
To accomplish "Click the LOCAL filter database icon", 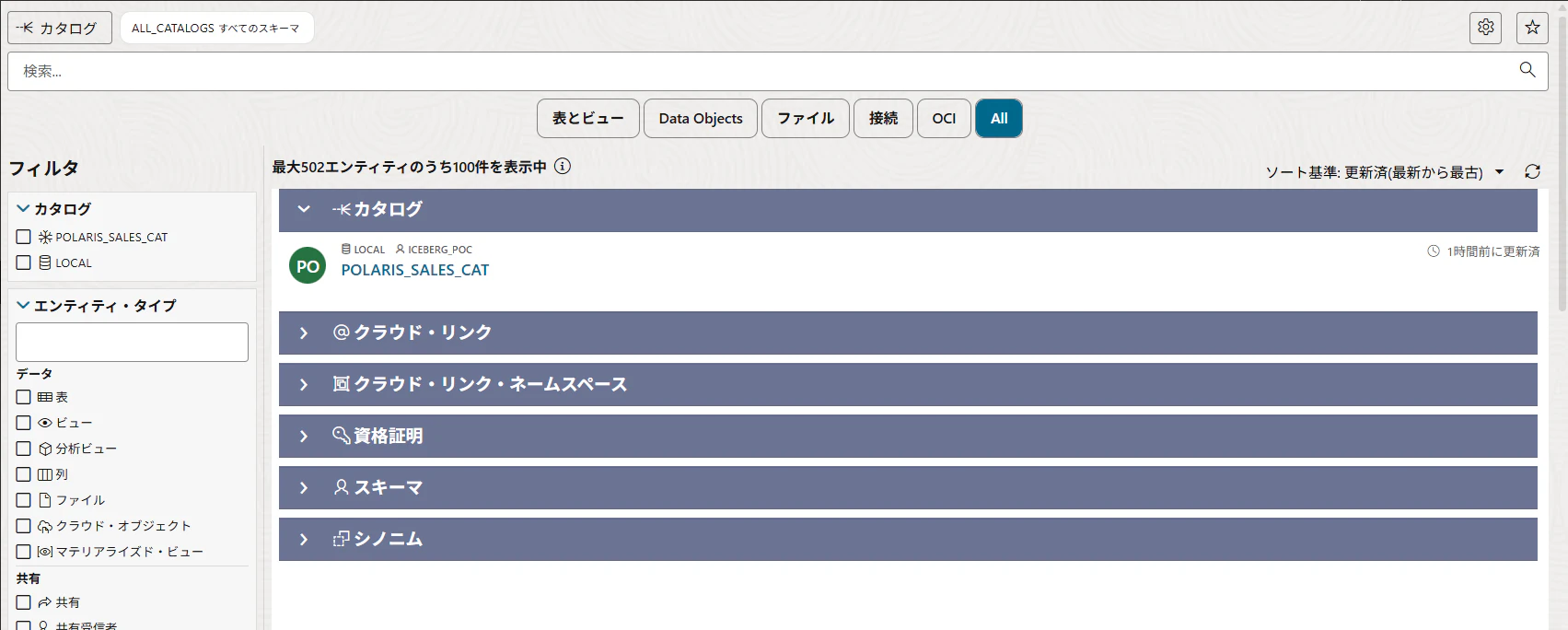I will pos(45,262).
